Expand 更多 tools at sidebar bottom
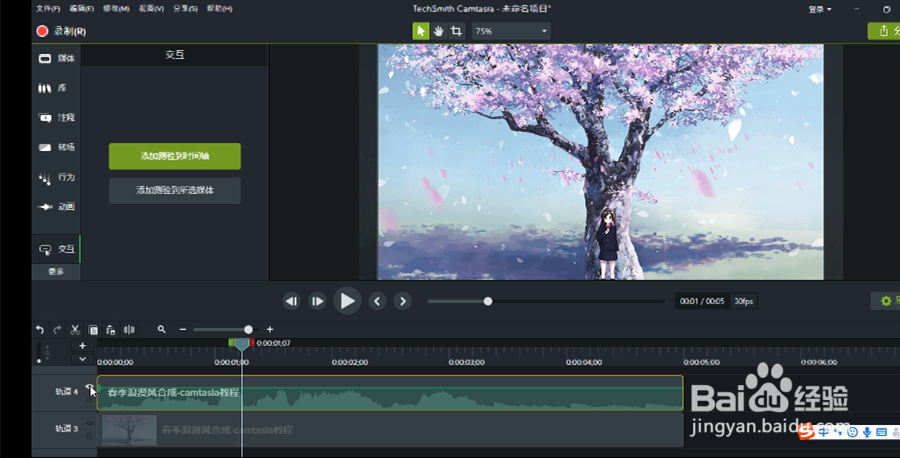The height and width of the screenshot is (458, 900). coord(56,271)
